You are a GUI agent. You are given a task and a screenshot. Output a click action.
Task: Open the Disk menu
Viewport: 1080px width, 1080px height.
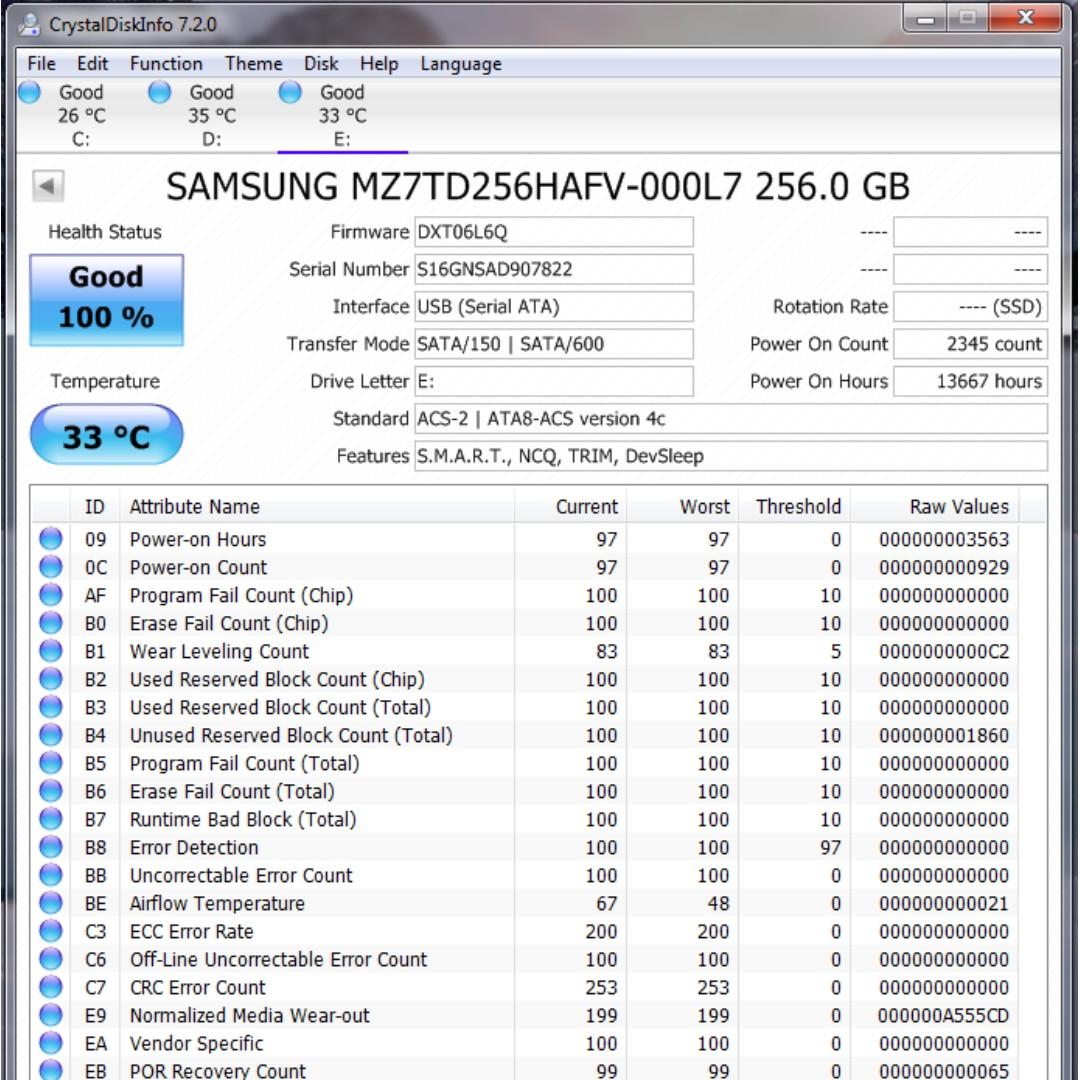[321, 64]
